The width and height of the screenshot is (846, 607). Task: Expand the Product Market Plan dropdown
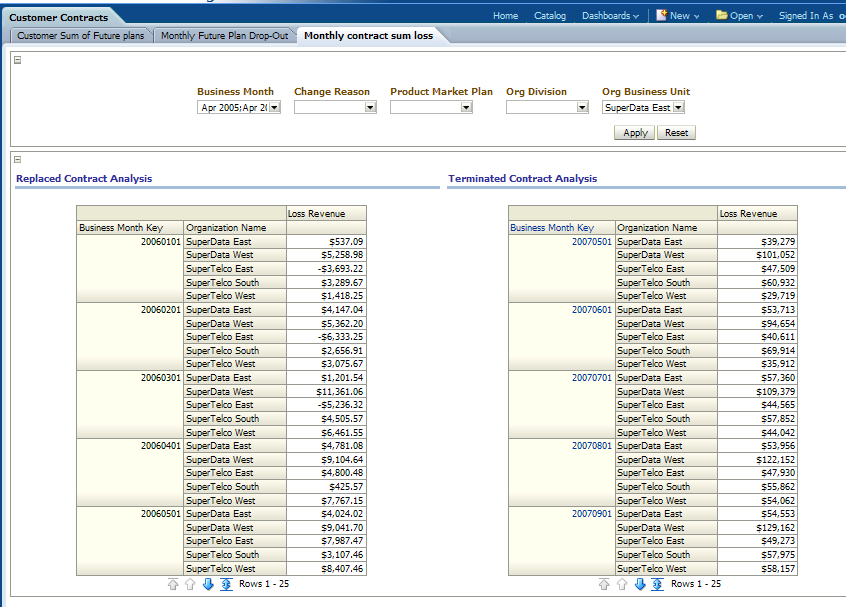point(466,107)
